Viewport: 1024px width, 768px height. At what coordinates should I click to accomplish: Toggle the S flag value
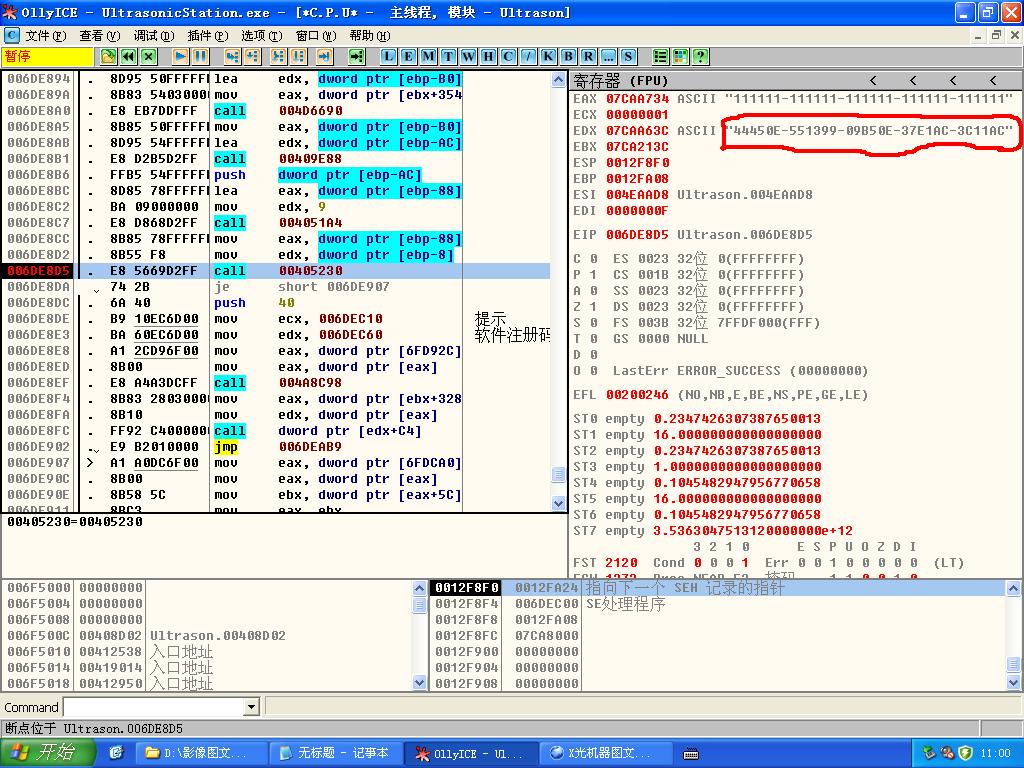(x=594, y=323)
